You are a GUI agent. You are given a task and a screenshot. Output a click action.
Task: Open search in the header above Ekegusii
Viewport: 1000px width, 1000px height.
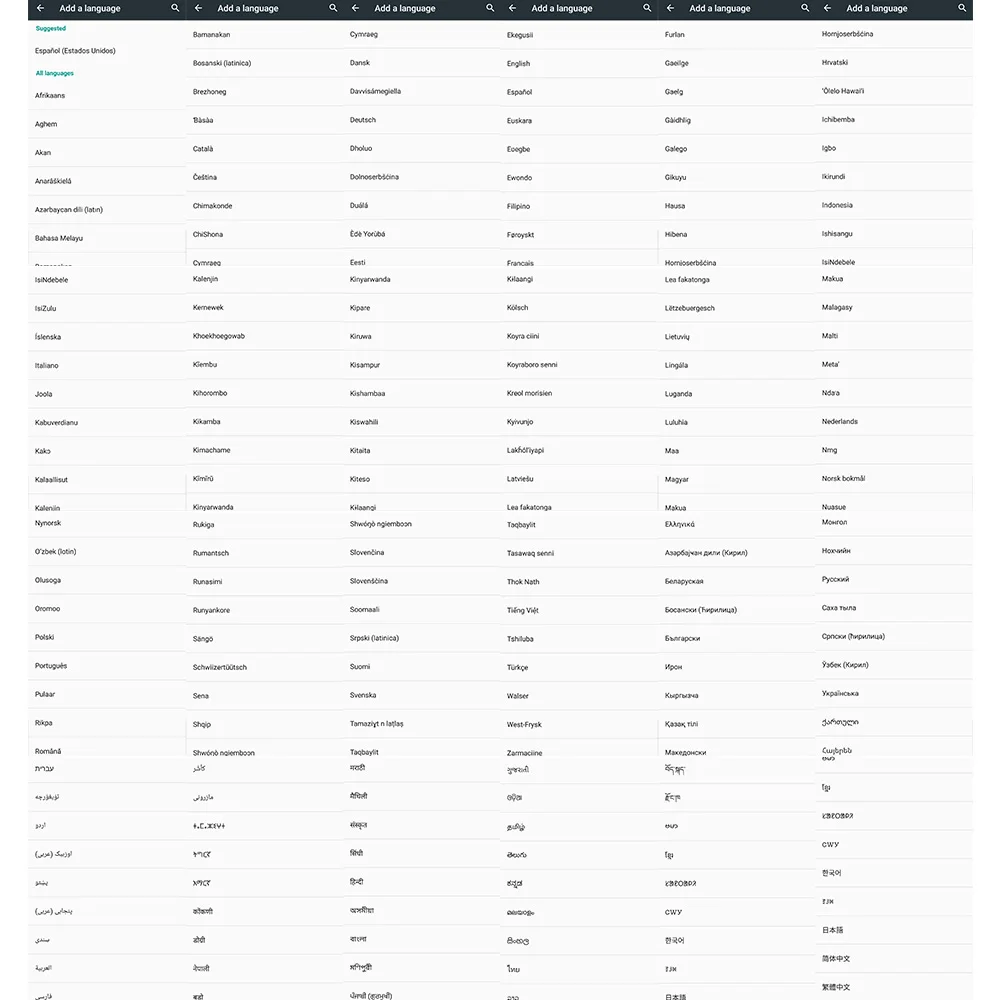pos(647,8)
